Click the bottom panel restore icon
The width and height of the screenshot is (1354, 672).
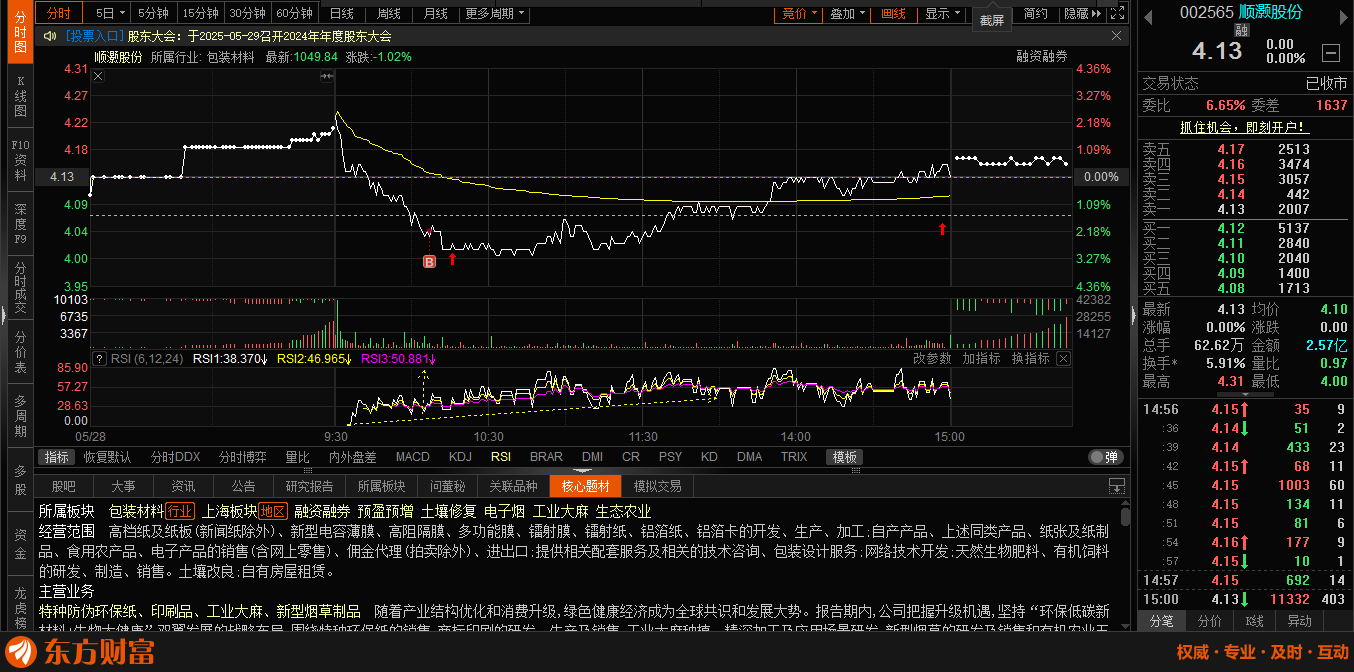(x=1117, y=487)
